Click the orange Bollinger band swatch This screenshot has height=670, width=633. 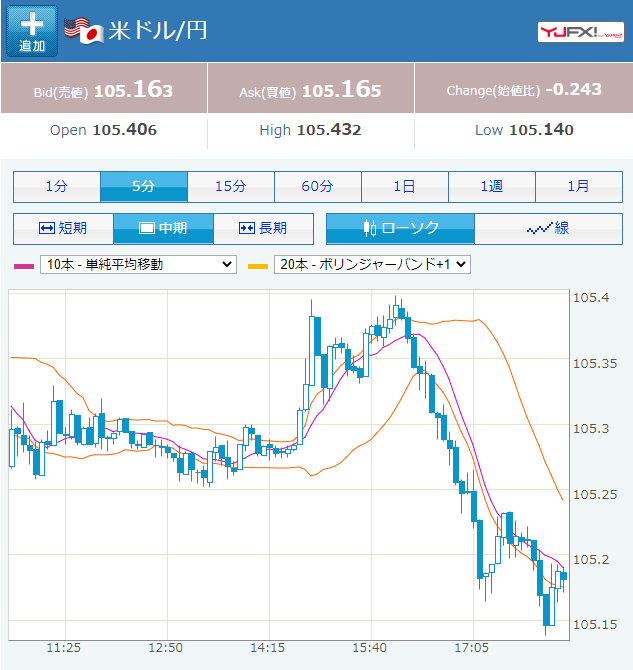click(258, 266)
